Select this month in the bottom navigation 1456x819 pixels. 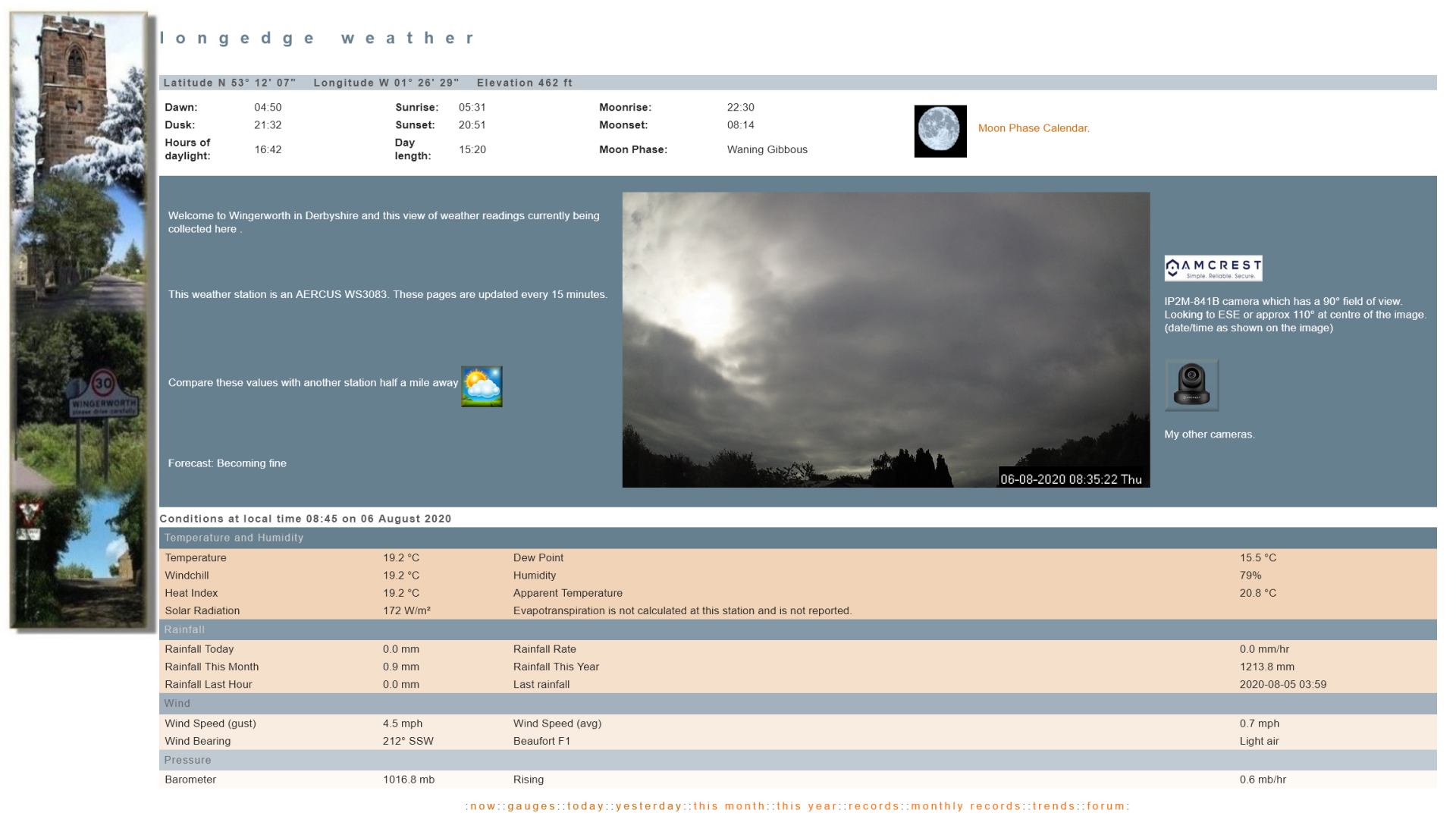pyautogui.click(x=730, y=806)
